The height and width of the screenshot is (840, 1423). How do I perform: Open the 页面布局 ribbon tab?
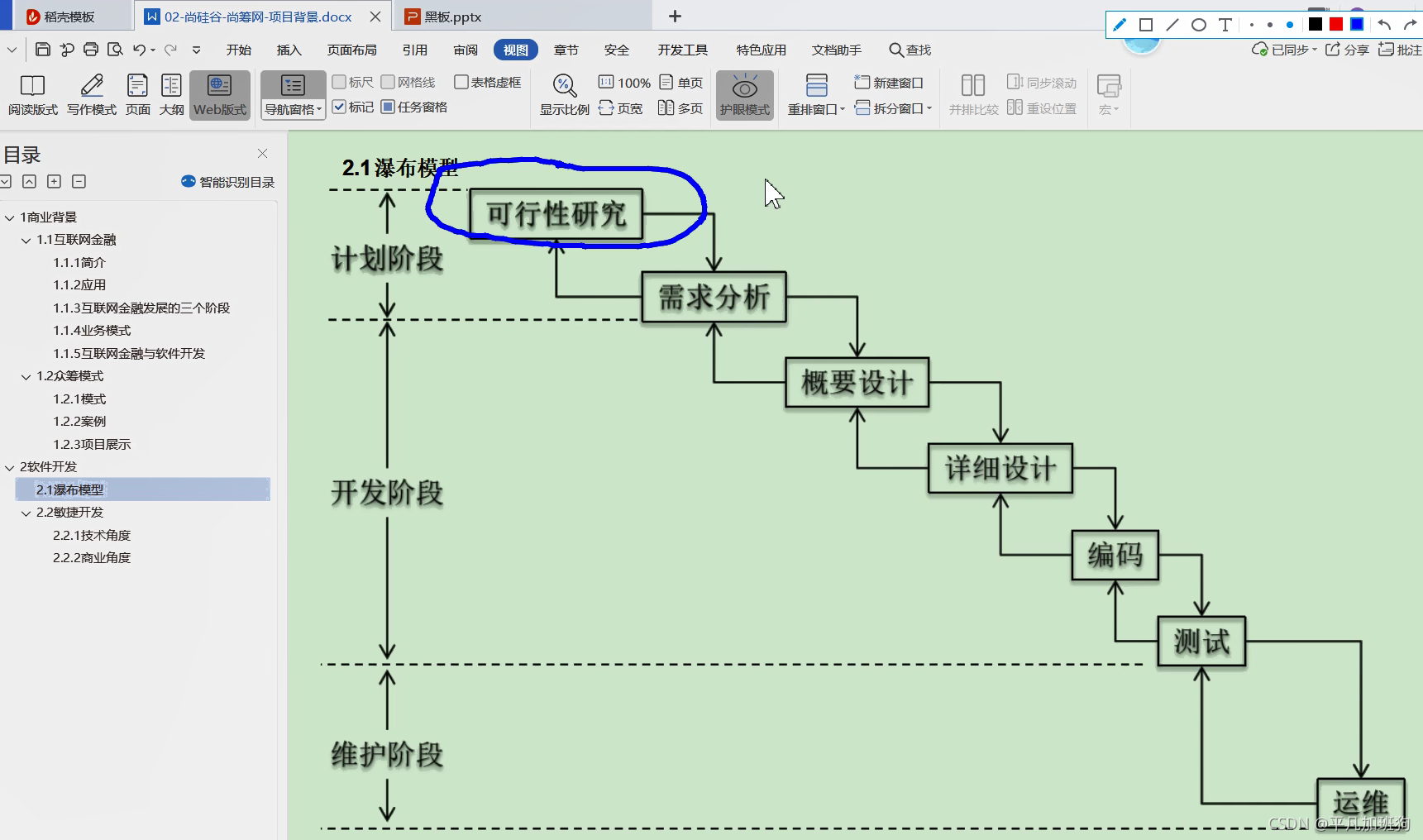(351, 50)
